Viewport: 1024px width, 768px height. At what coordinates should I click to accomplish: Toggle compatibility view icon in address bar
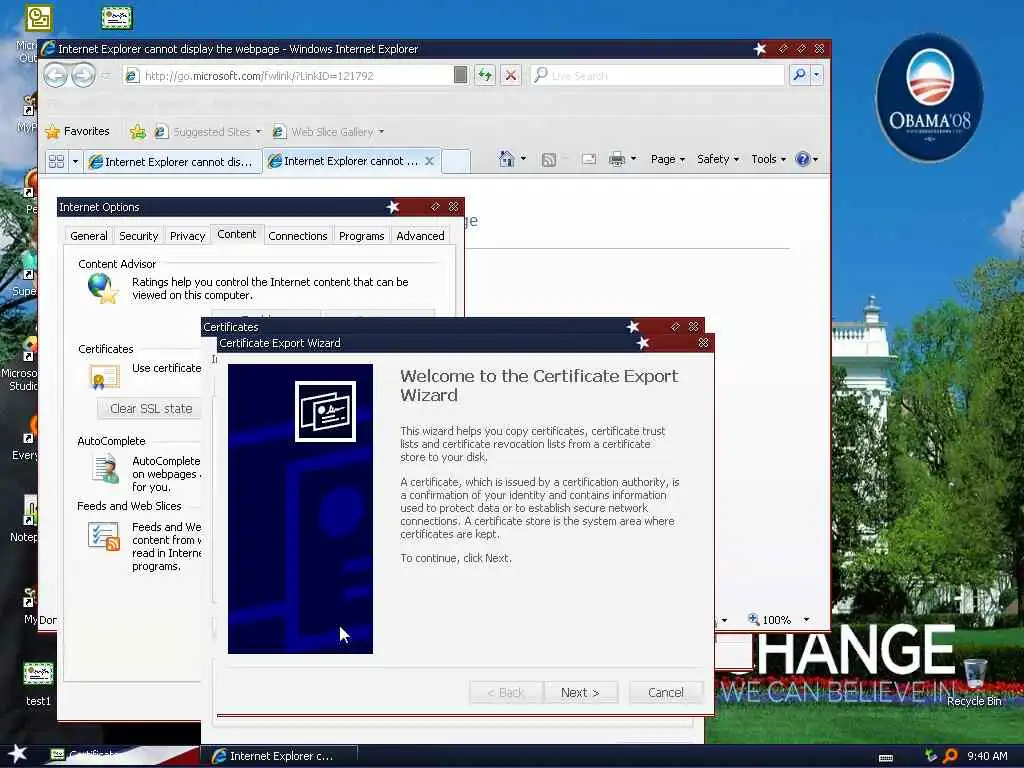(x=460, y=76)
